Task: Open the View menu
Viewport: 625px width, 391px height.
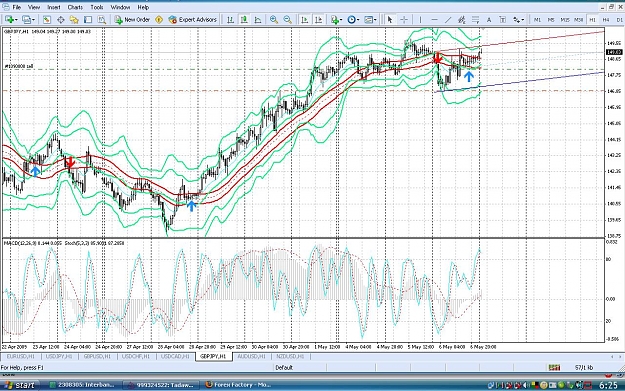Action: (x=34, y=7)
